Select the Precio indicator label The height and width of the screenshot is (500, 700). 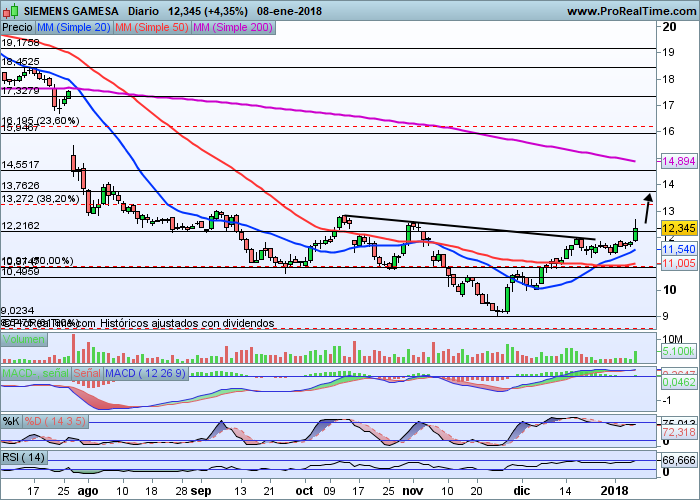point(19,30)
